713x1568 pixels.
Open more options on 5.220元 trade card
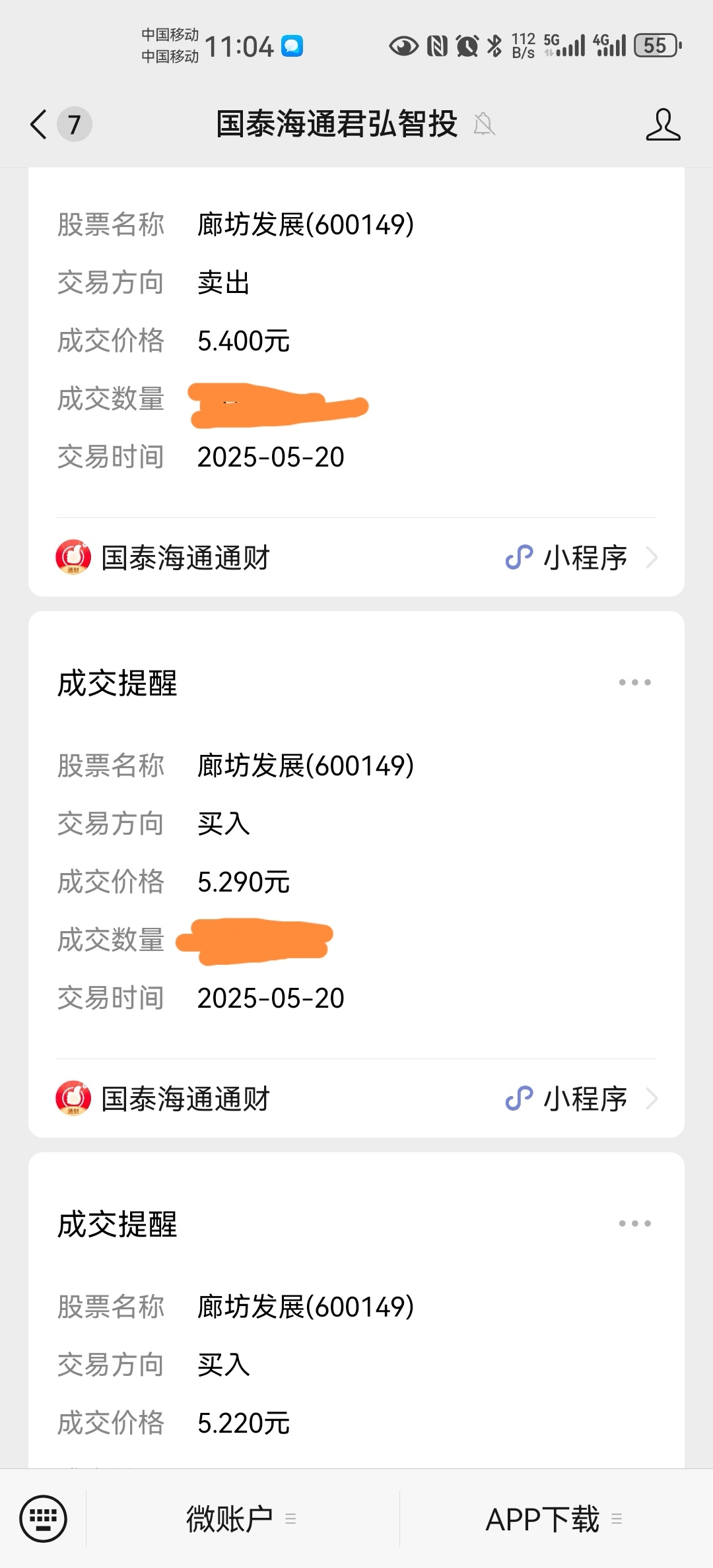tap(634, 1224)
